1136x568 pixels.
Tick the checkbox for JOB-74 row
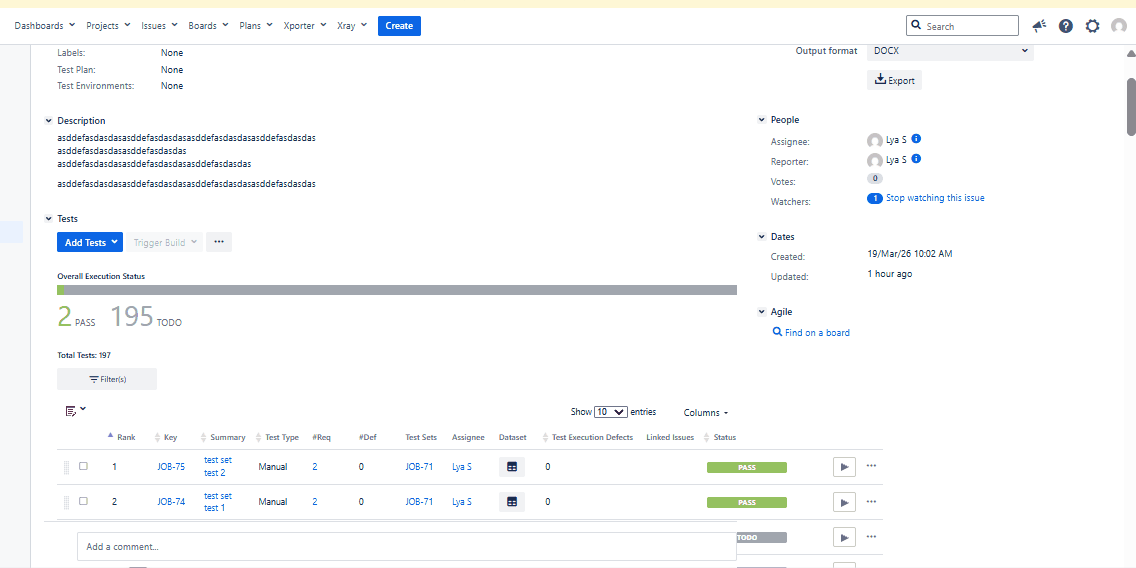(x=83, y=501)
